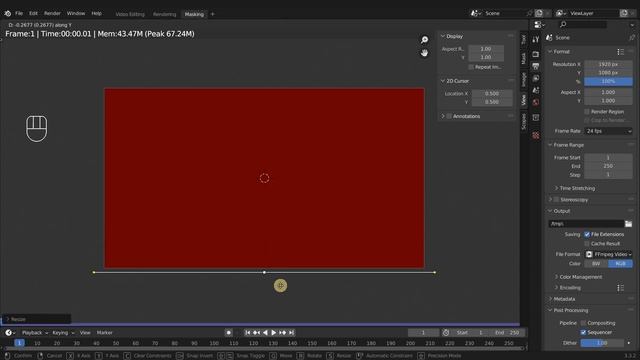Open the Encoding presets list icon
640x360 pixels.
tap(620, 288)
